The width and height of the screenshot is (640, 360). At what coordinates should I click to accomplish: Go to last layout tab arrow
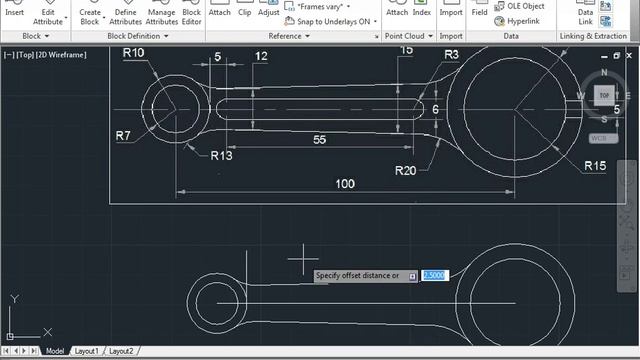(33, 351)
